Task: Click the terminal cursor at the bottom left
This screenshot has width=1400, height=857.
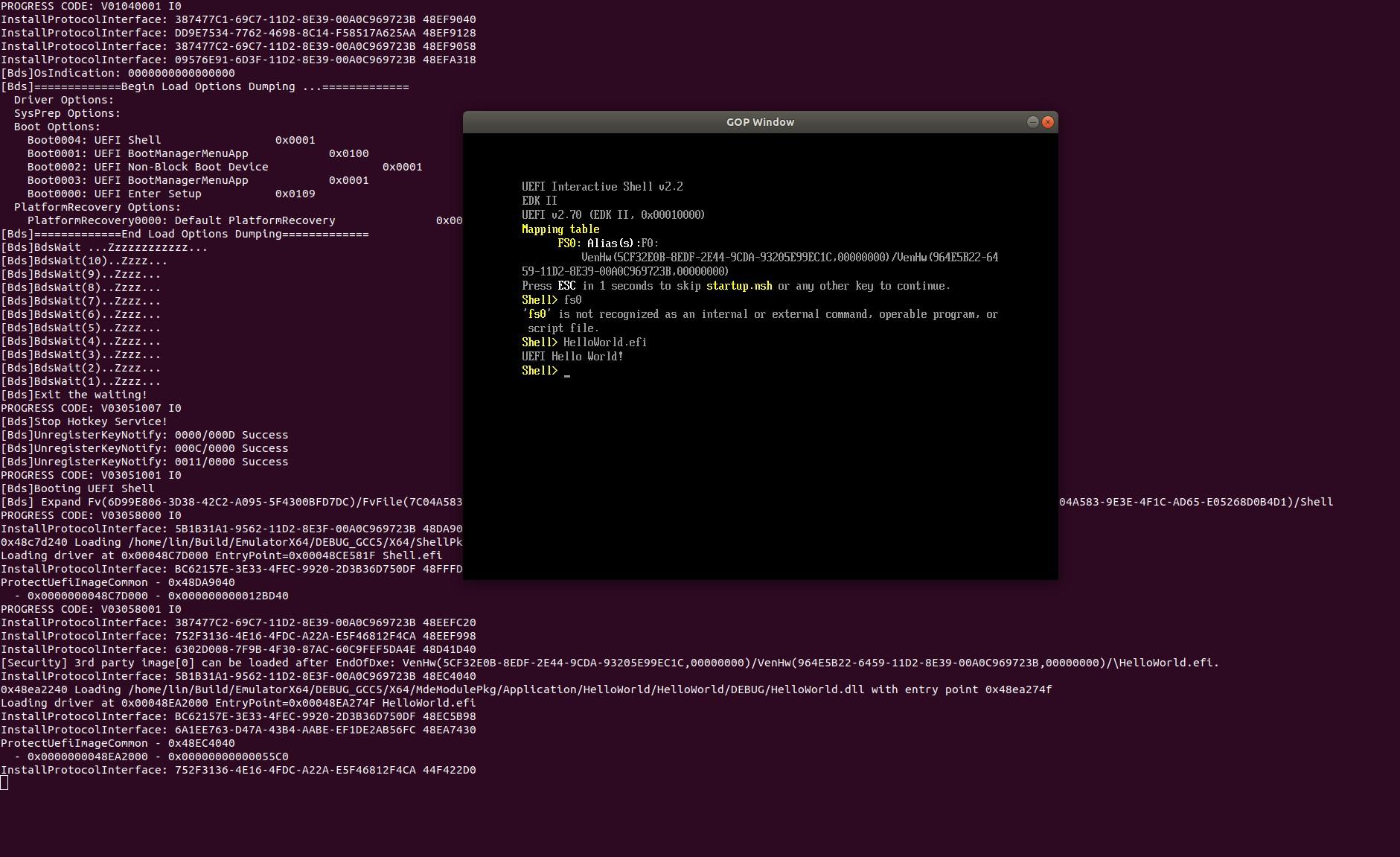Action: point(4,783)
